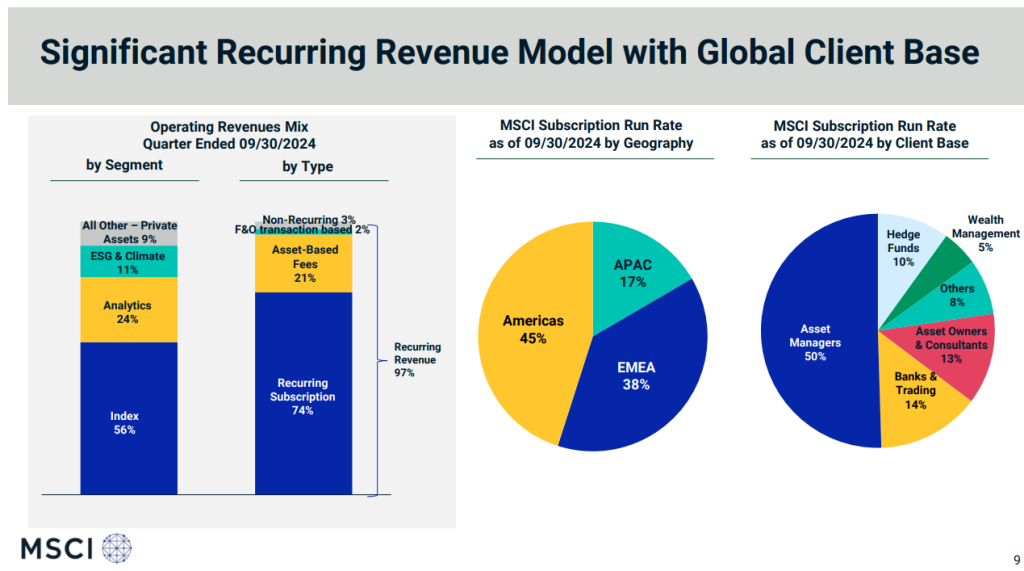Click the Asset-Based Fees 21% segment
Viewport: 1024px width, 571px height.
[303, 263]
